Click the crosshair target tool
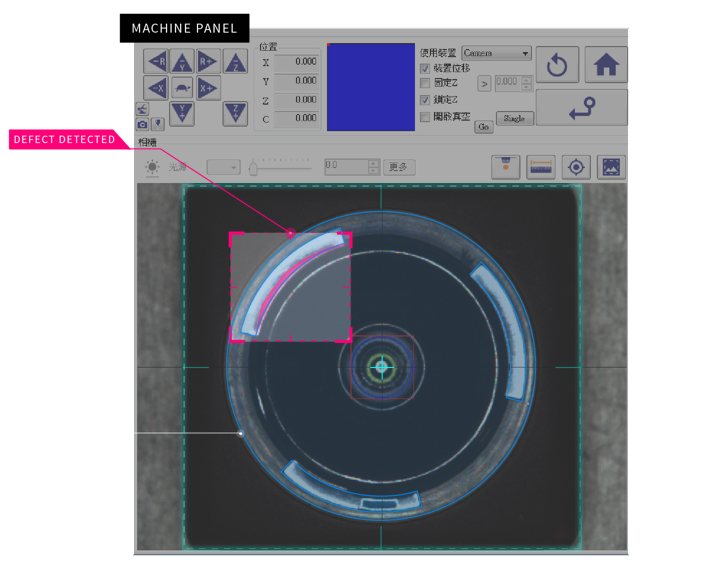The width and height of the screenshot is (720, 572). (x=576, y=167)
